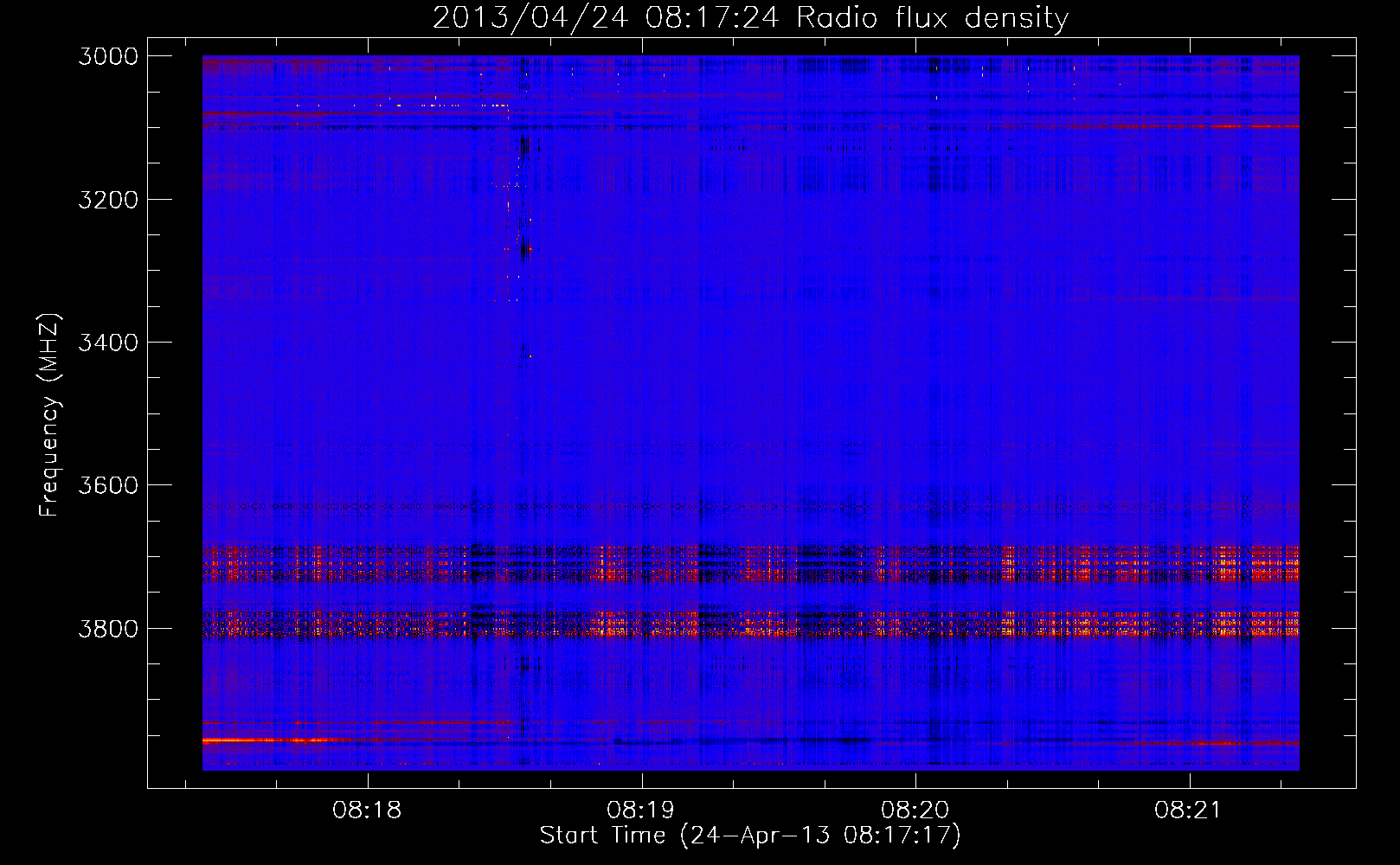
Task: Select the 3600 frequency tick label
Action: point(108,485)
